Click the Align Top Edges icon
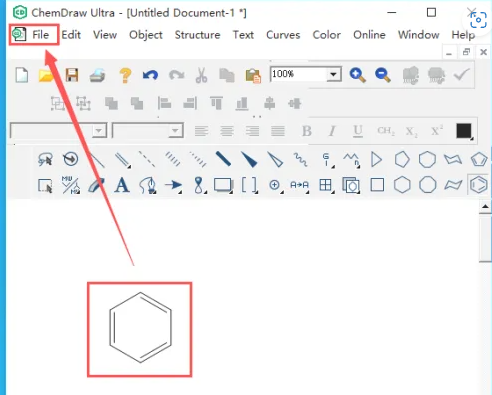Image resolution: width=492 pixels, height=395 pixels. pyautogui.click(x=216, y=103)
